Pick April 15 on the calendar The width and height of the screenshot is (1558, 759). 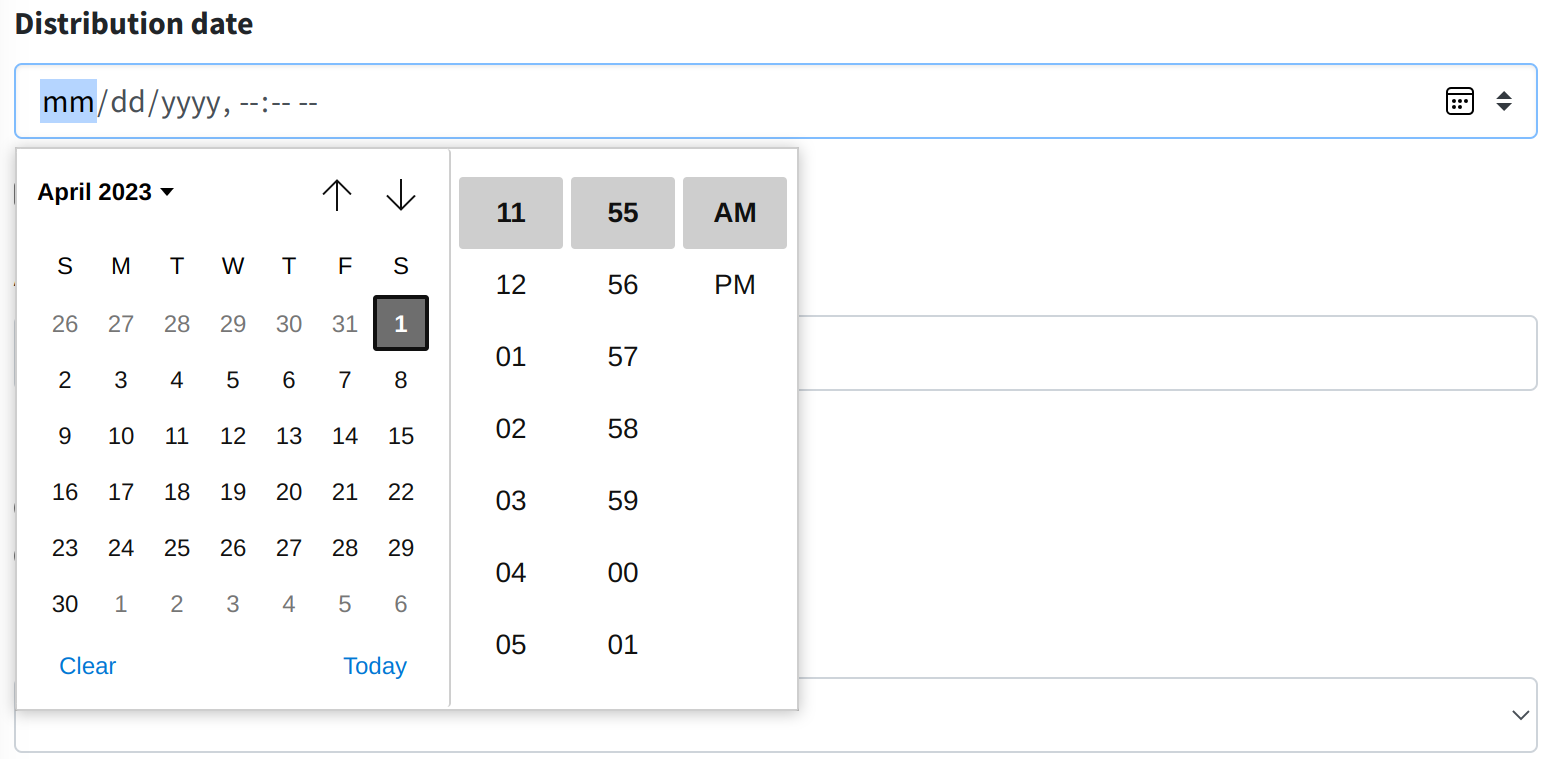(401, 435)
